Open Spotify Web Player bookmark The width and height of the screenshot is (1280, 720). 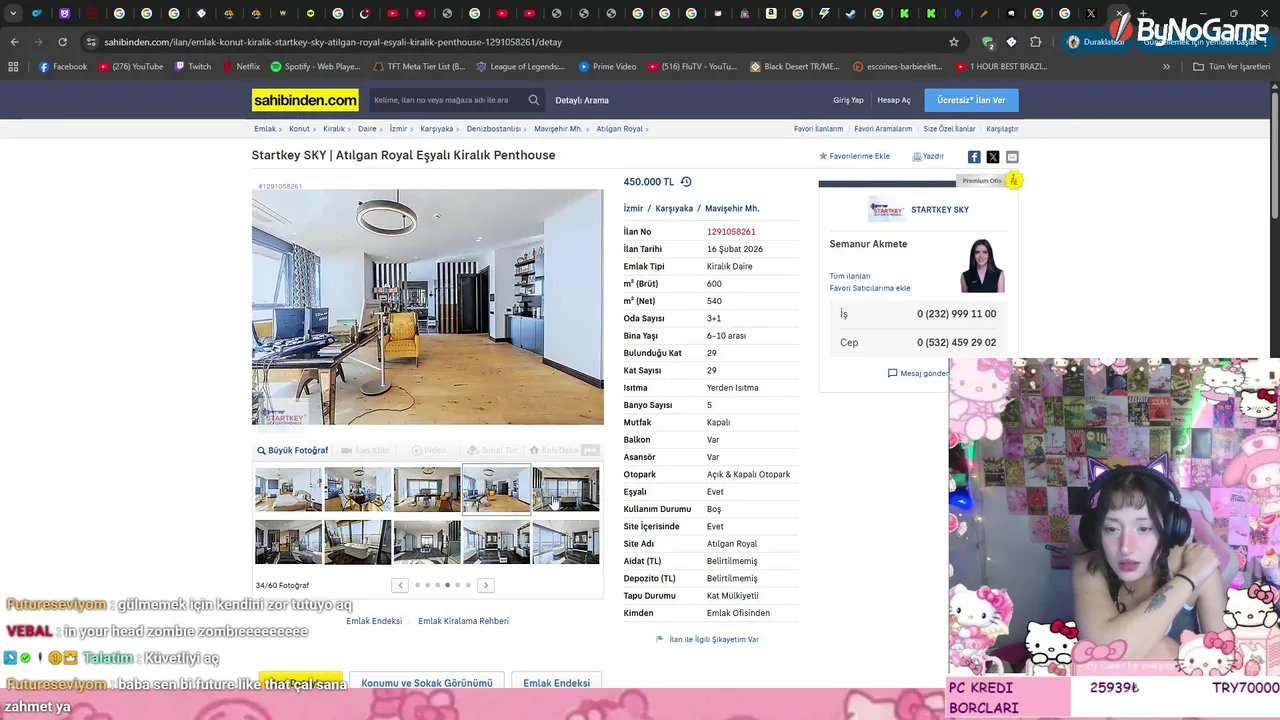[315, 67]
